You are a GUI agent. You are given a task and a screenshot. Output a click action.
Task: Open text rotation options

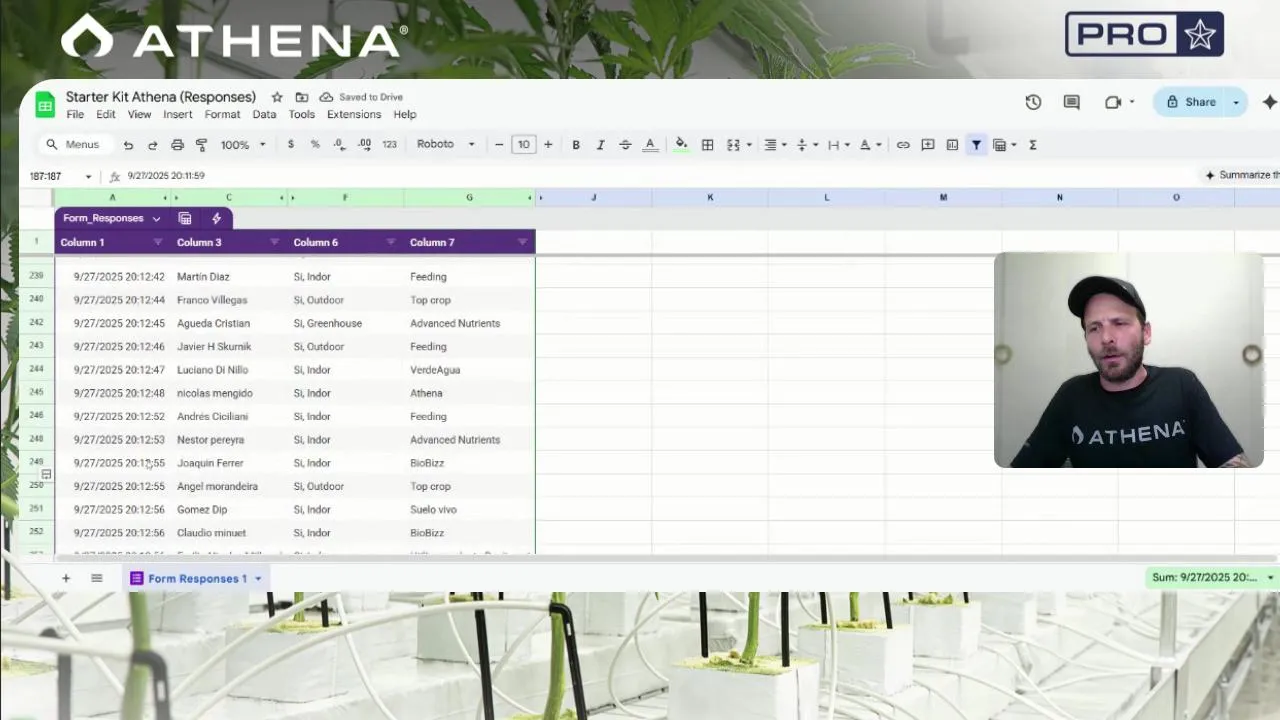click(x=870, y=145)
